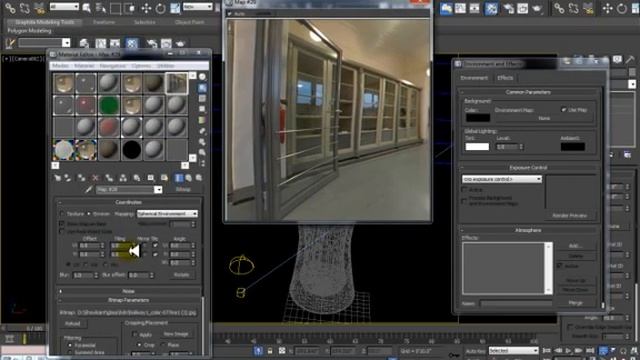Click Select and Move icon in main toolbar
This screenshot has height=360, width=640.
[x=146, y=8]
